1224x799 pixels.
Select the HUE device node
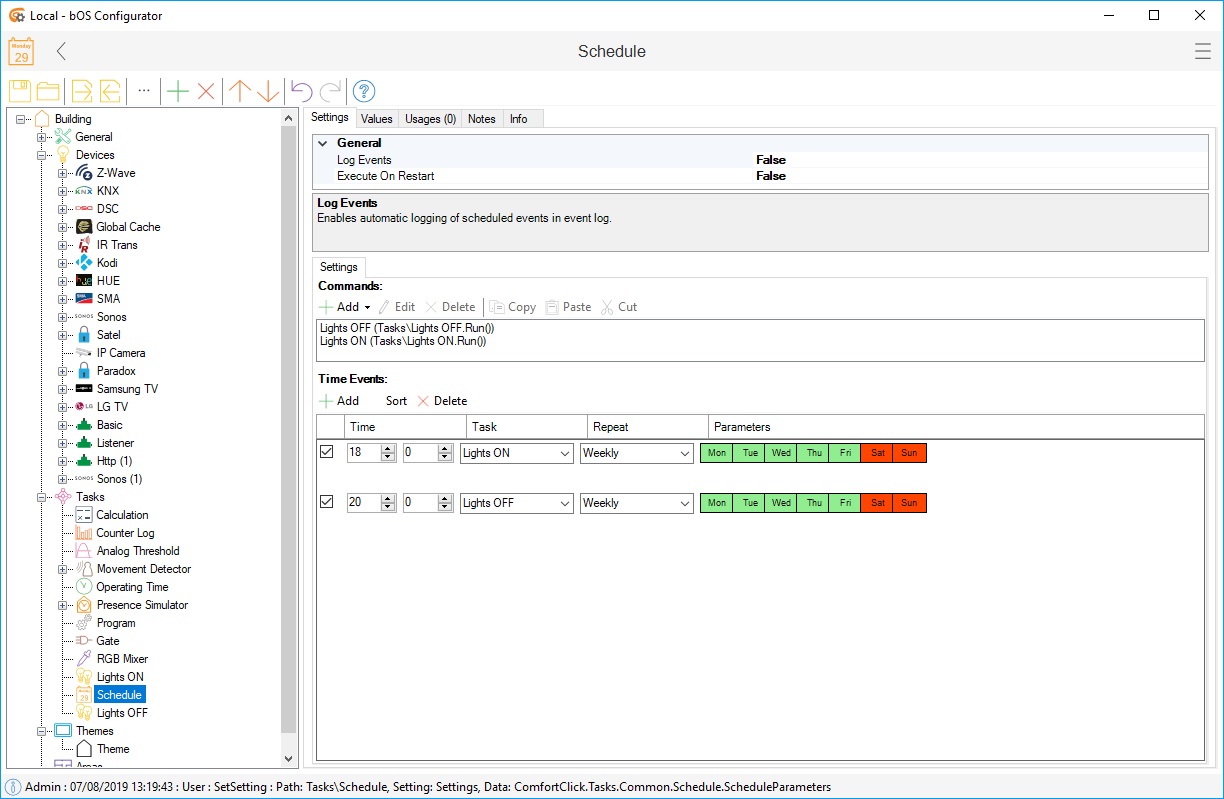tap(108, 281)
